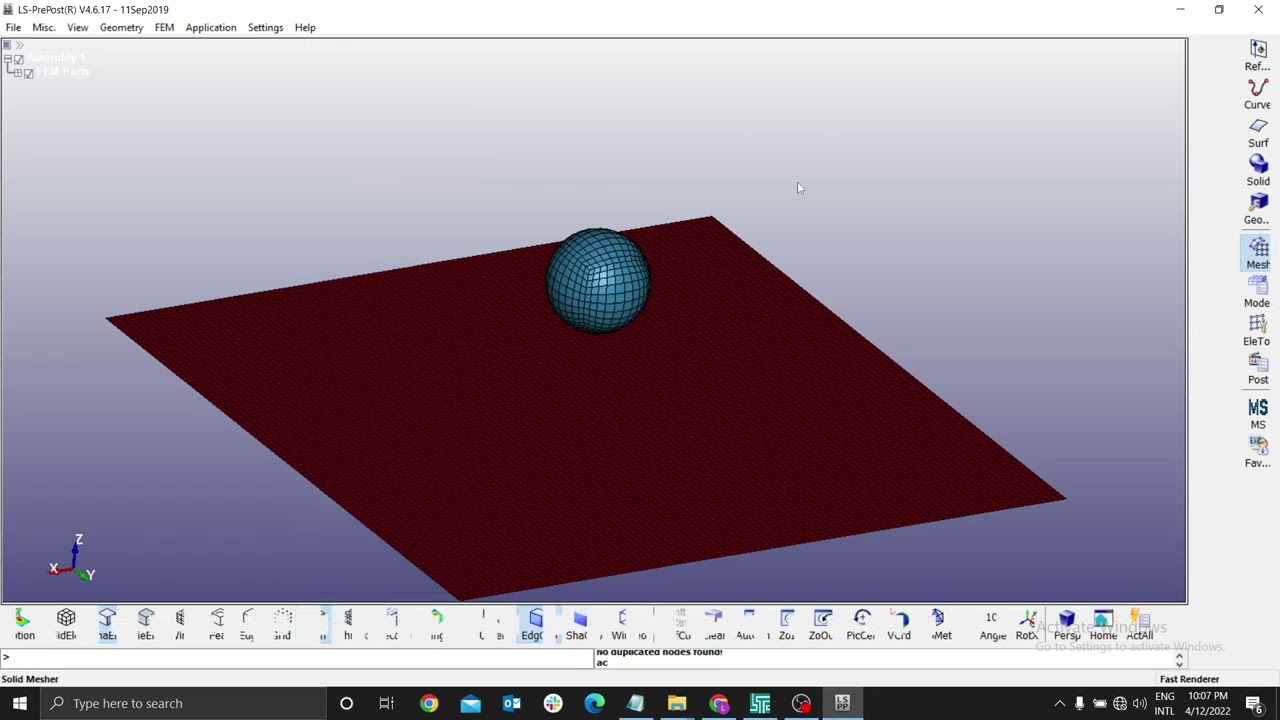Image resolution: width=1280 pixels, height=720 pixels.
Task: Open the Task View taskbar button
Action: (x=387, y=703)
